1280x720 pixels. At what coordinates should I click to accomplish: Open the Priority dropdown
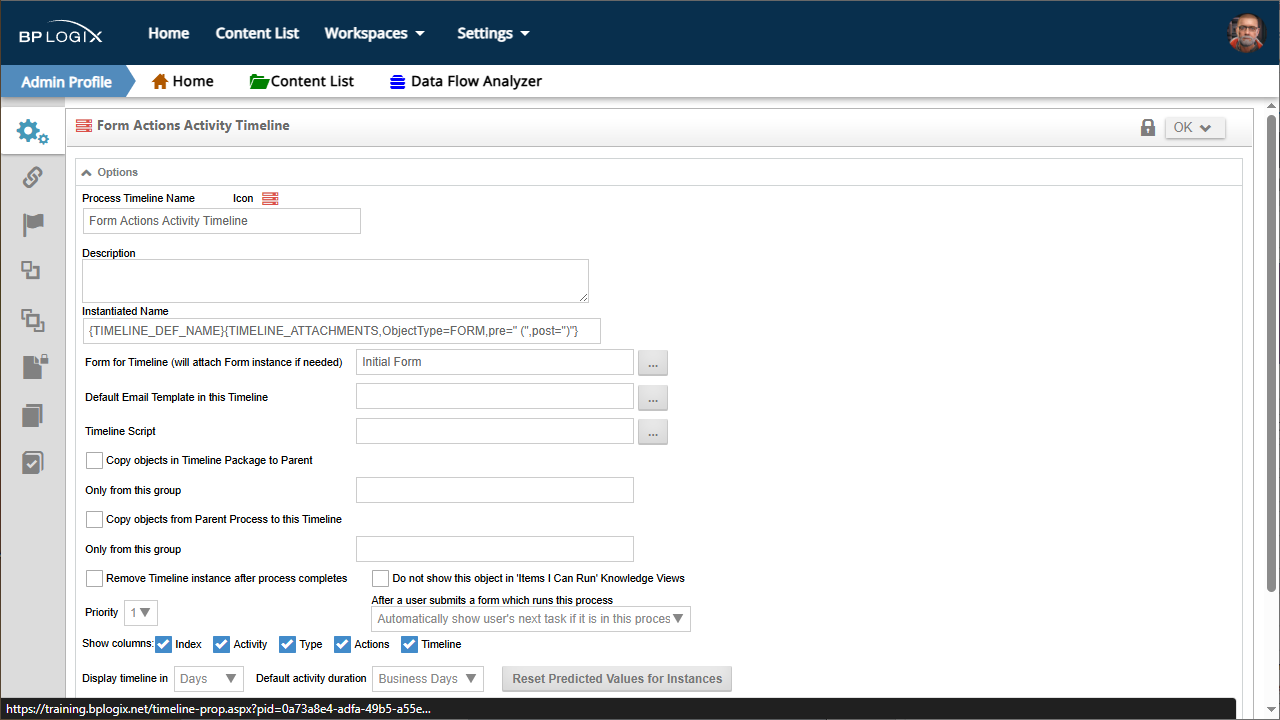tap(141, 613)
